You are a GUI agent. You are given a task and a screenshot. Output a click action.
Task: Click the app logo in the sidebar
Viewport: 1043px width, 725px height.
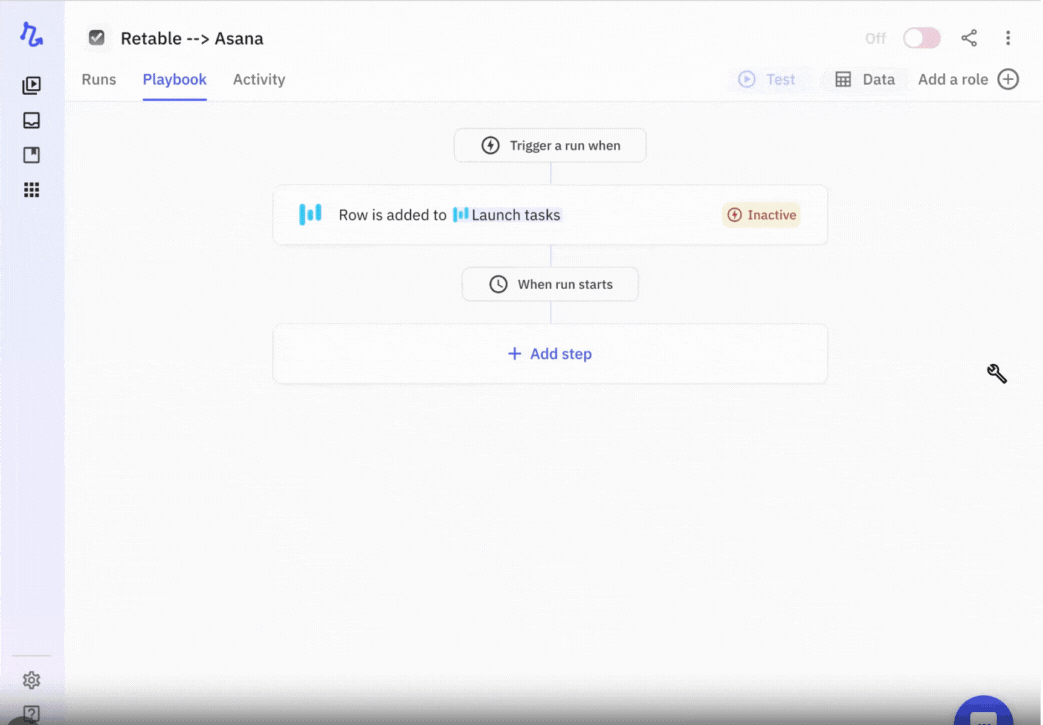point(32,35)
